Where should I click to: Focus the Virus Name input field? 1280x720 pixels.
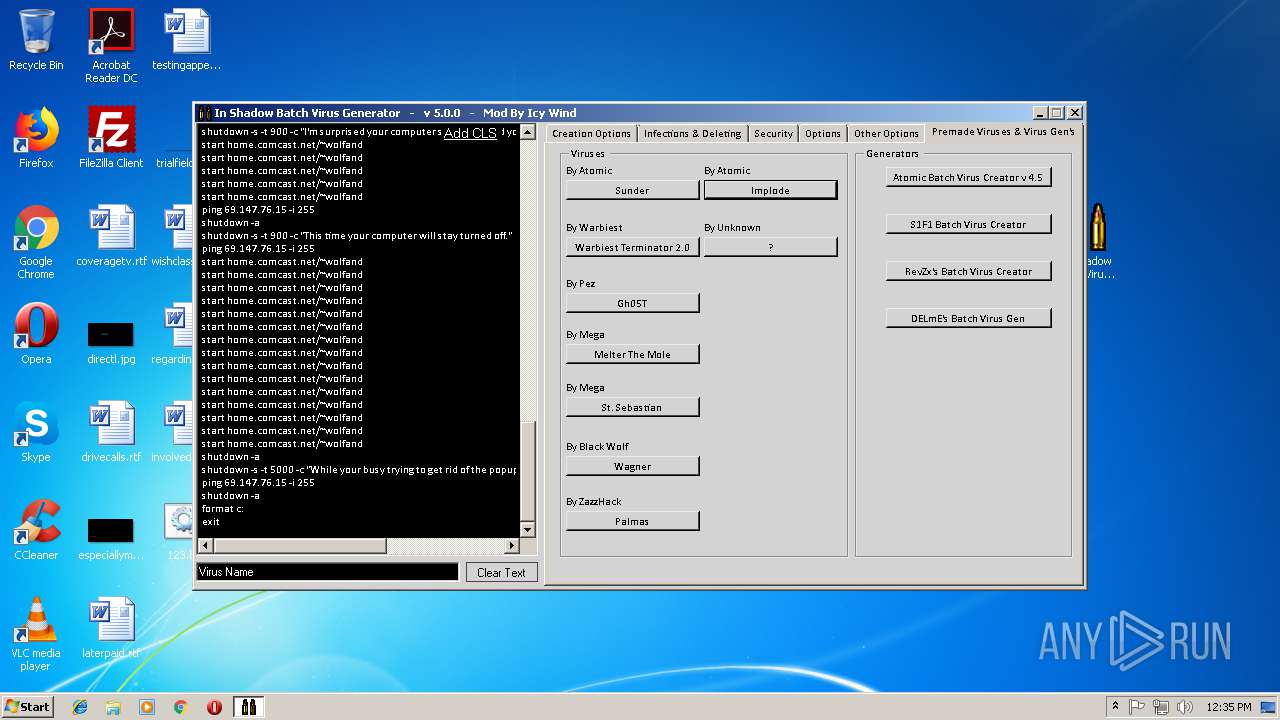tap(327, 572)
